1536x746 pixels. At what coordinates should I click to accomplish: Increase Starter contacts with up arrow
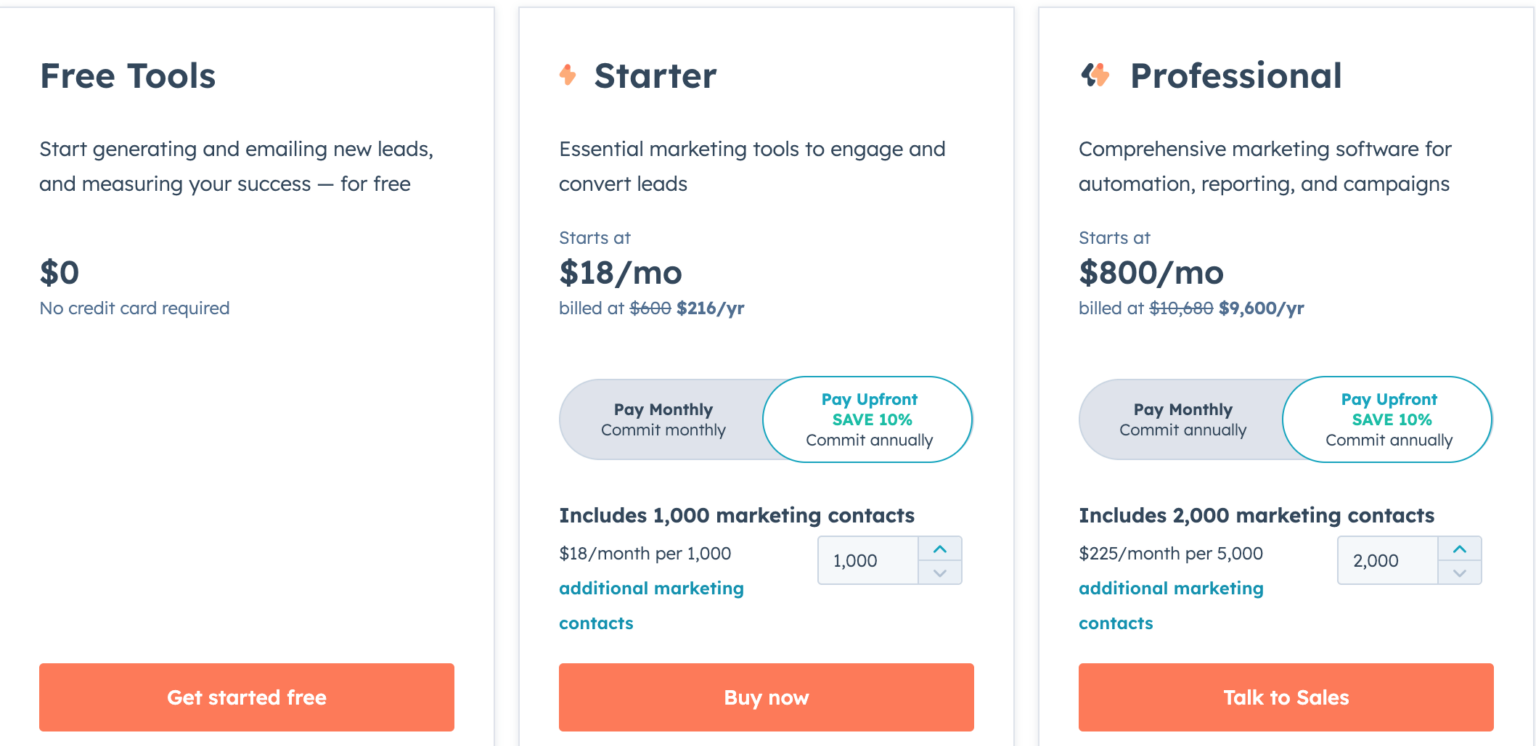(x=940, y=548)
